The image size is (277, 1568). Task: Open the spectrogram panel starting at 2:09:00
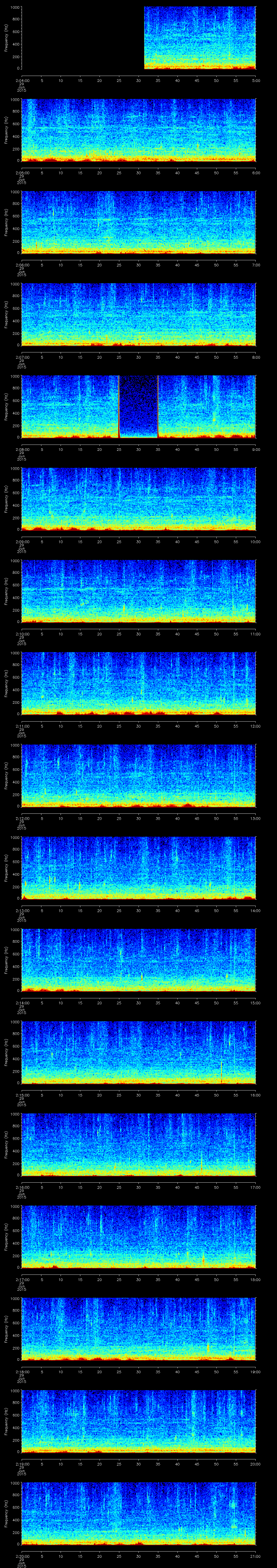click(x=138, y=499)
